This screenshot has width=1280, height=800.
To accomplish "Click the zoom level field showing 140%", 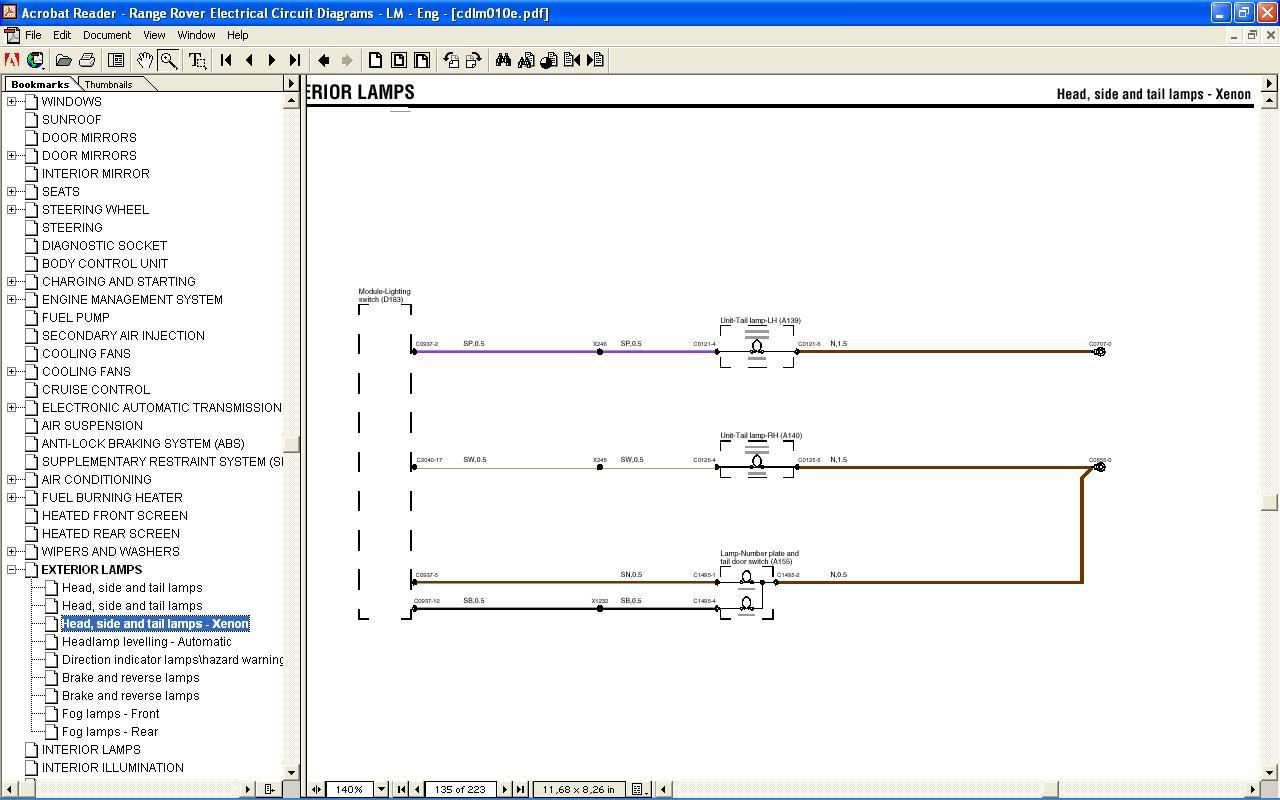I will point(349,789).
